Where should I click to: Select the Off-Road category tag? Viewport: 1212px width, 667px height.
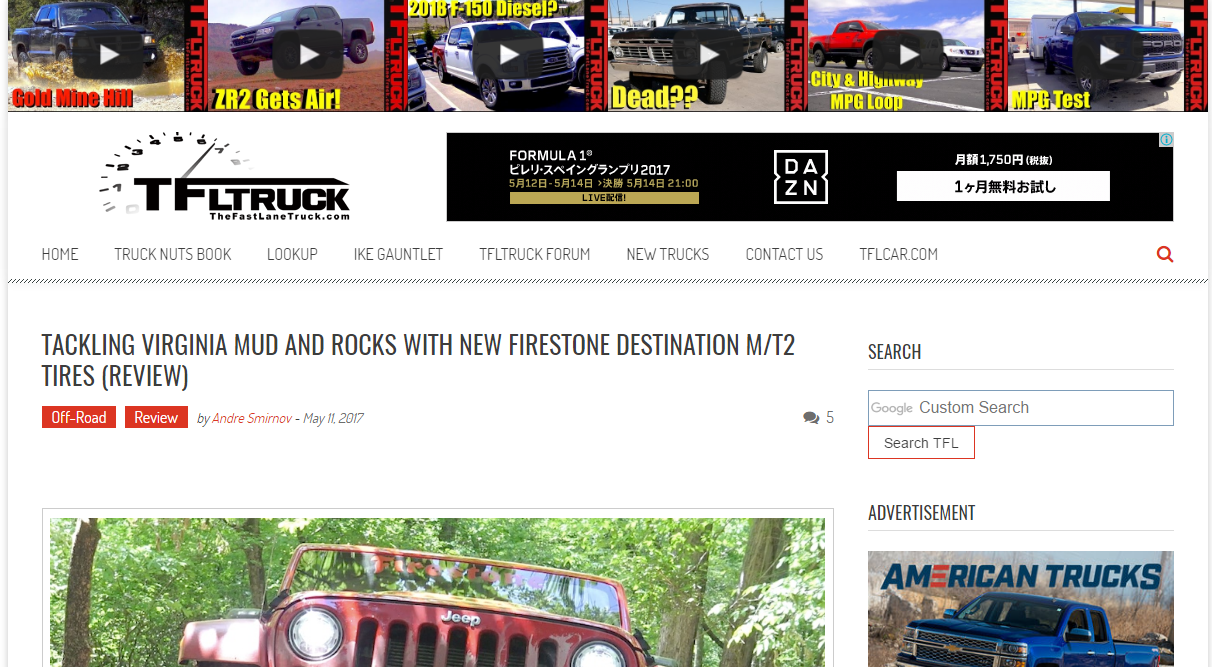pos(79,418)
